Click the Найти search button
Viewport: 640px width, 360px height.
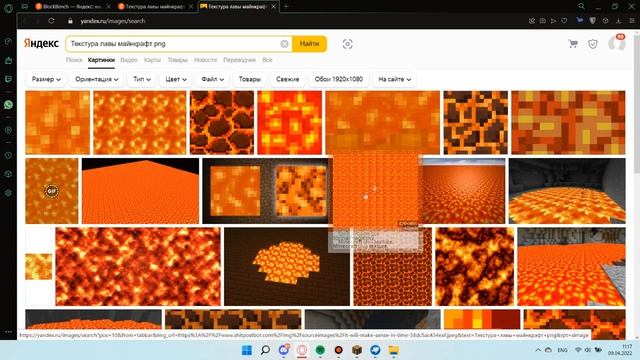tap(309, 44)
